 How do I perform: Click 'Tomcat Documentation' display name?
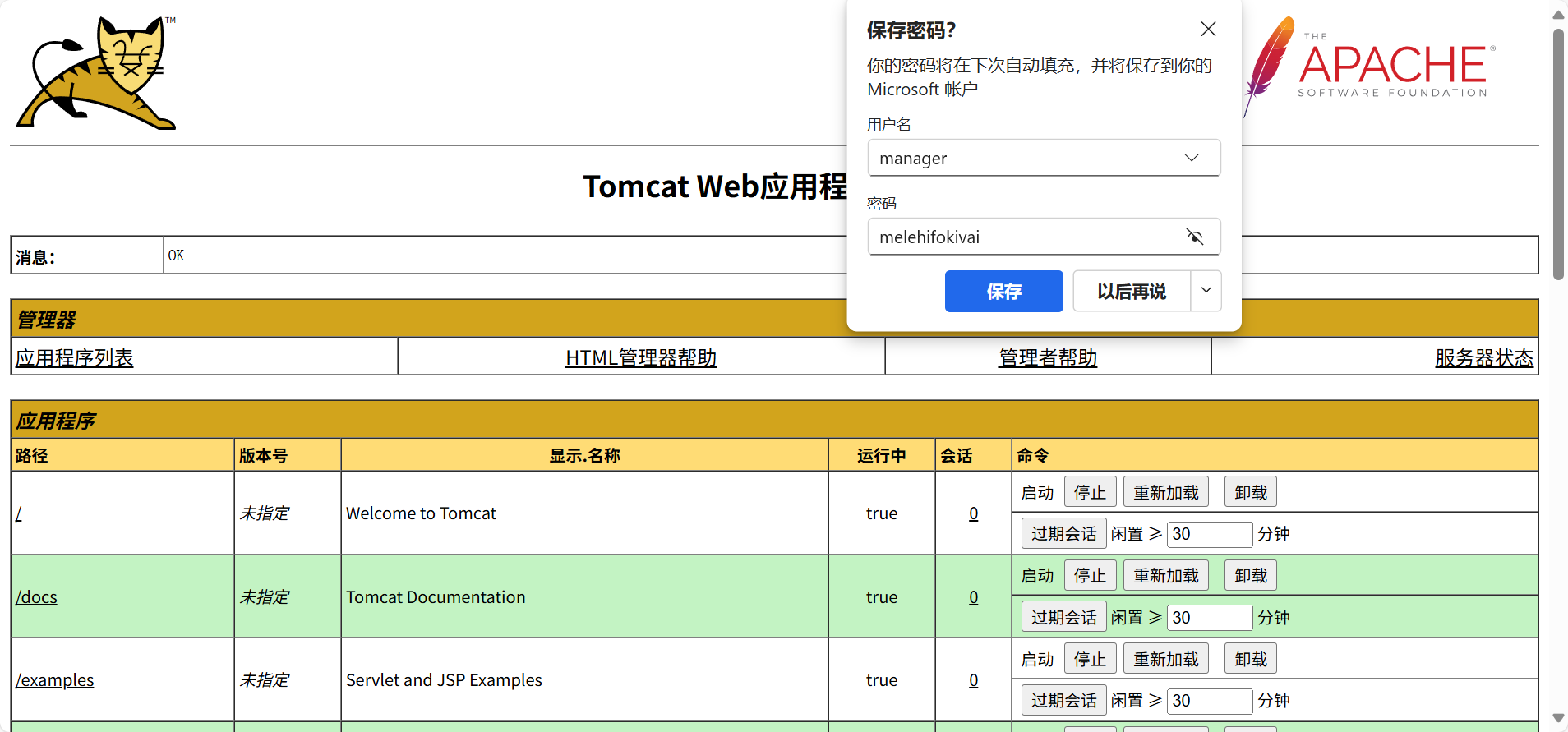[436, 596]
